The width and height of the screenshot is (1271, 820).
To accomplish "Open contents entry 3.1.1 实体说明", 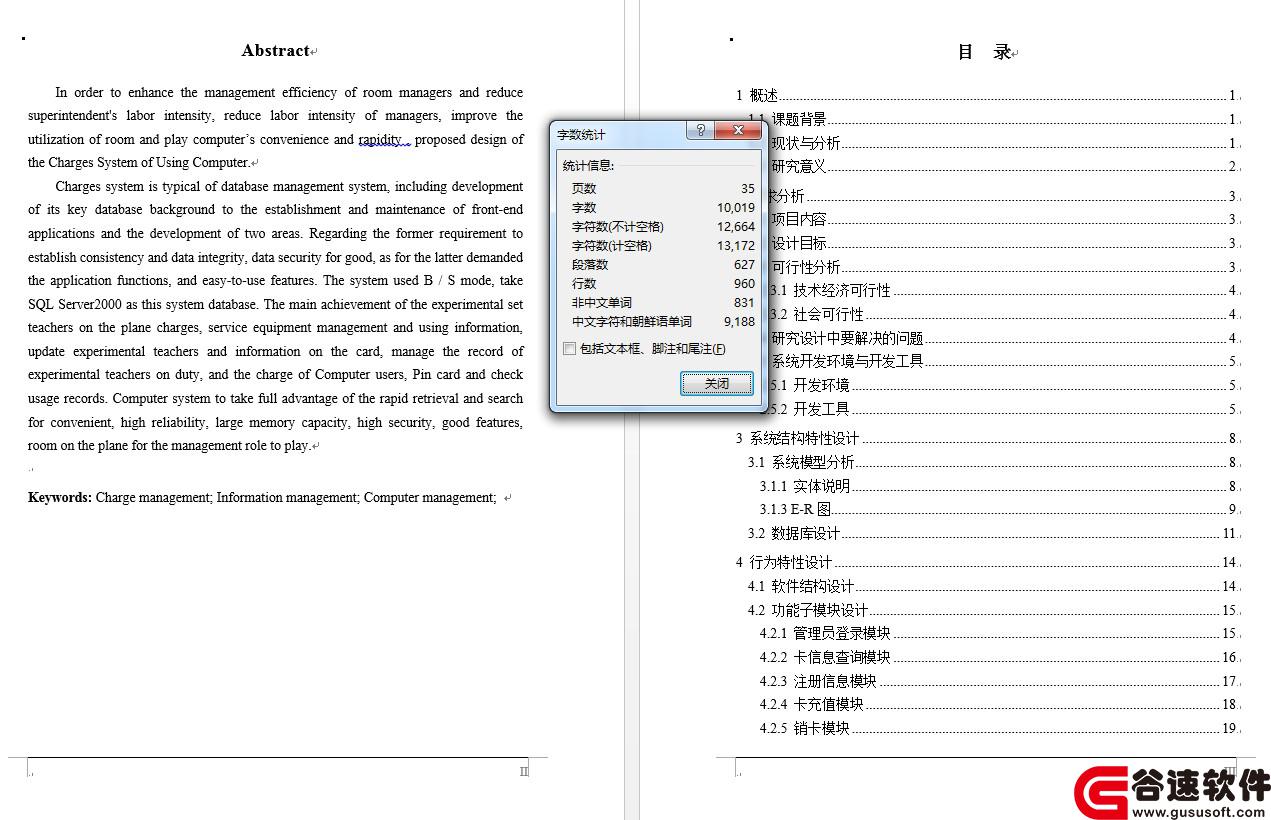I will pos(998,486).
